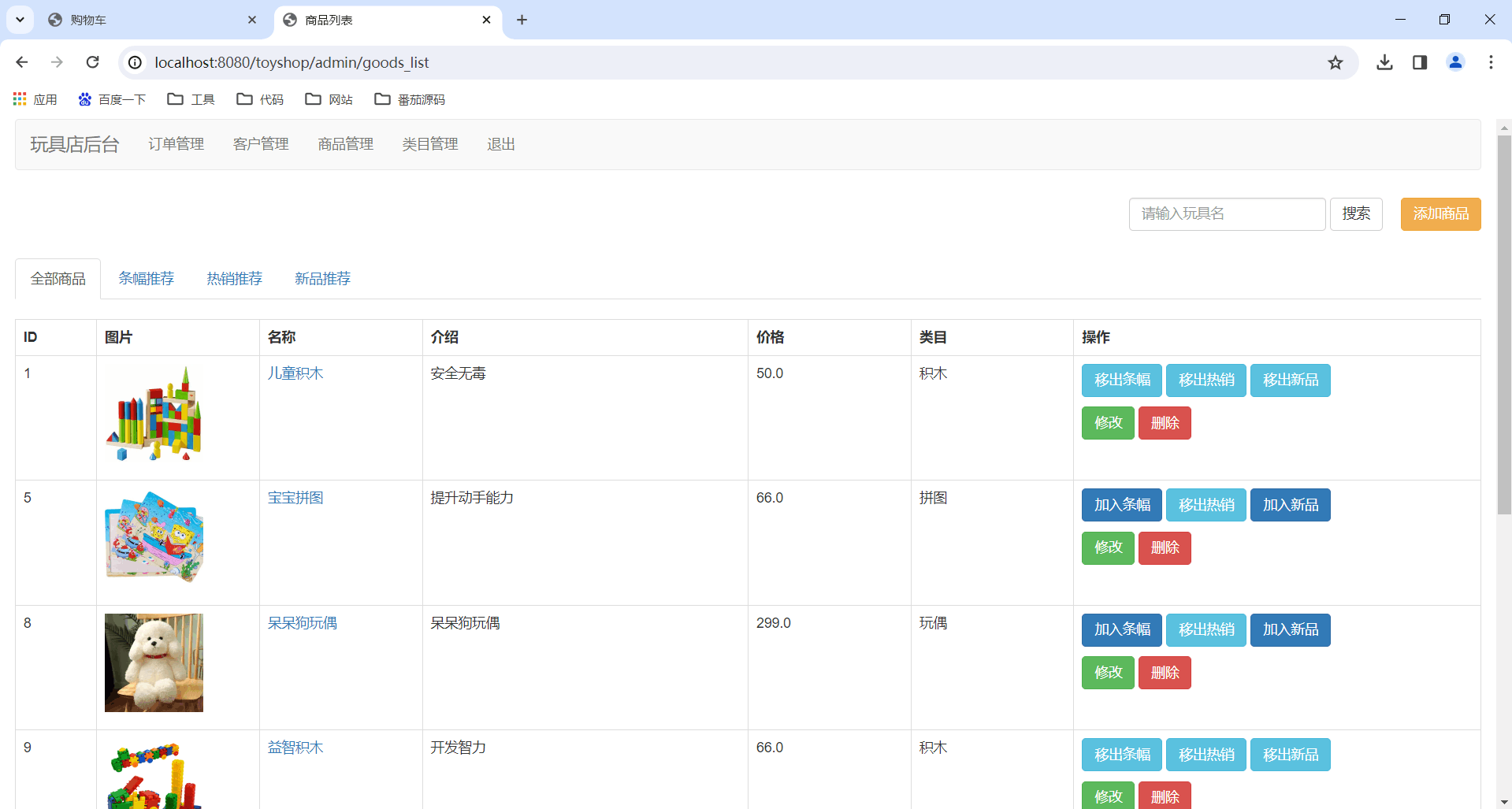Click 移出条幅 for 儿童积木
This screenshot has width=1512, height=809.
click(1122, 380)
